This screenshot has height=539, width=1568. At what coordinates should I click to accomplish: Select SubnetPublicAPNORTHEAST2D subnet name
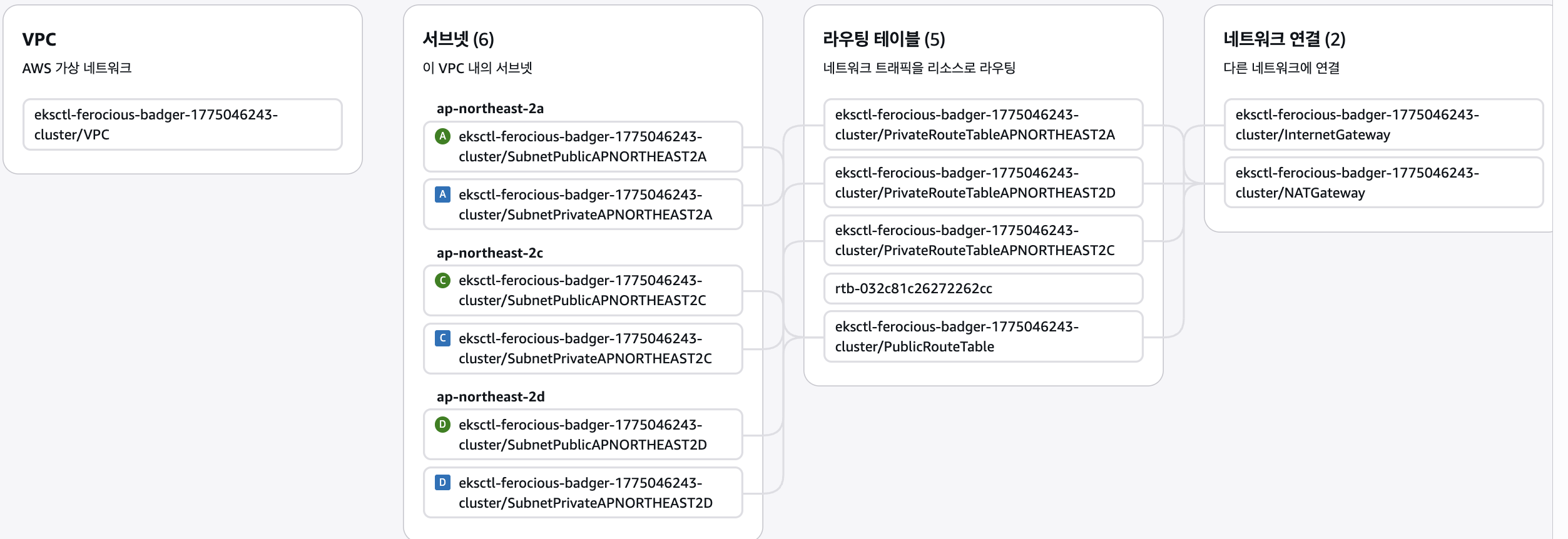(x=583, y=435)
